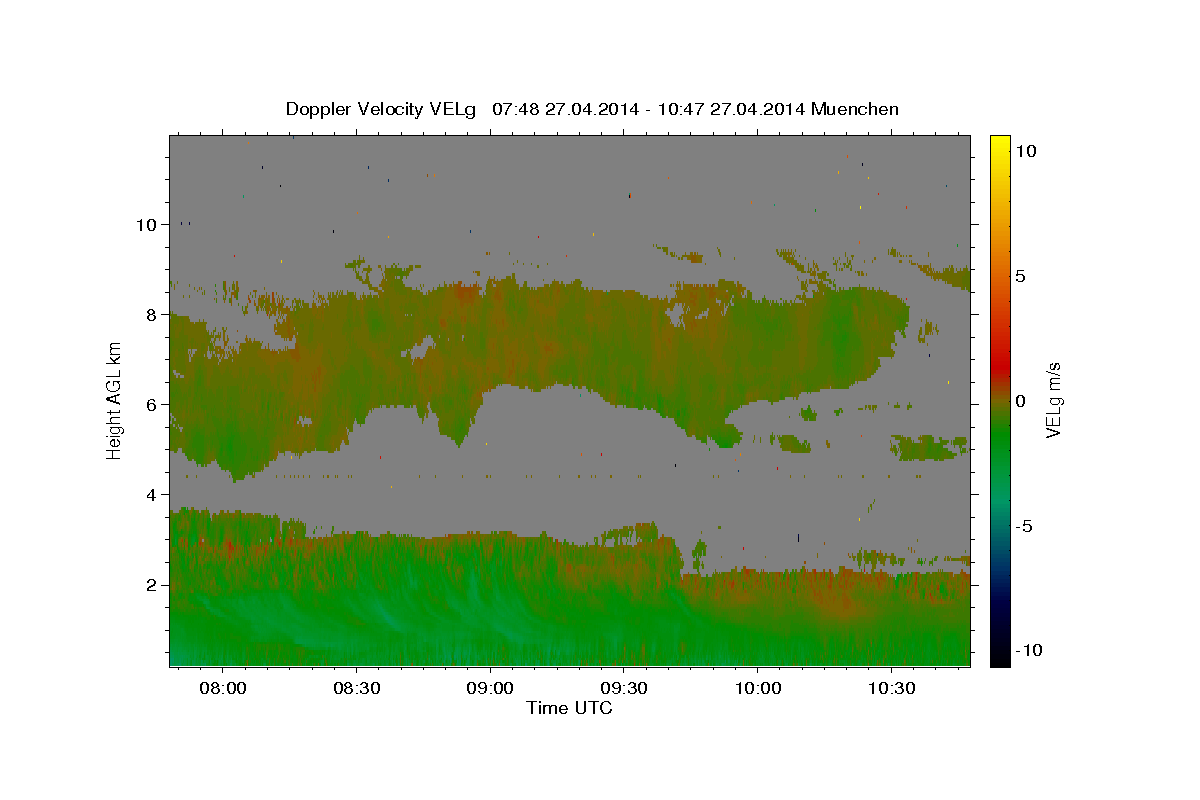The height and width of the screenshot is (800, 1200).
Task: Click the colorbar label 'VELg m/s'
Action: (x=1053, y=401)
